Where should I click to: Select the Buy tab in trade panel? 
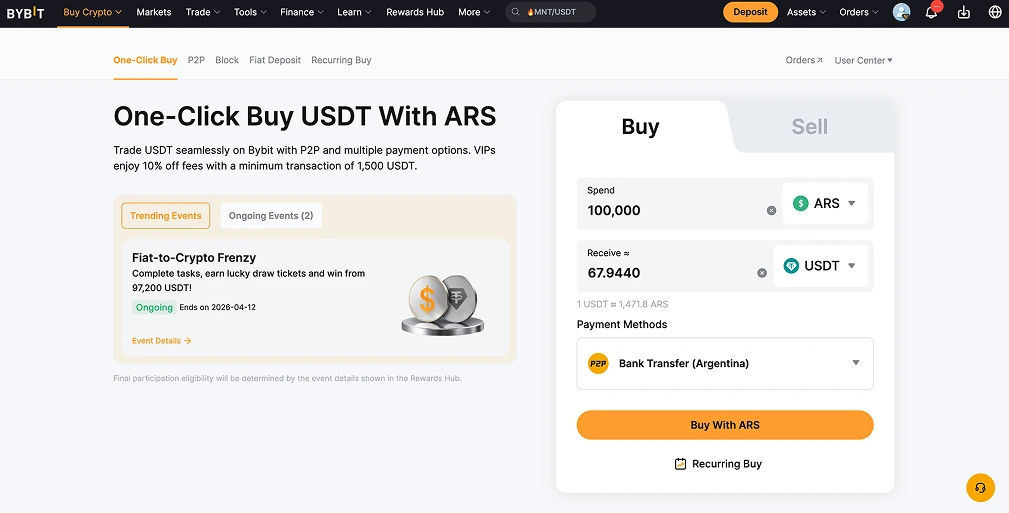tap(640, 127)
